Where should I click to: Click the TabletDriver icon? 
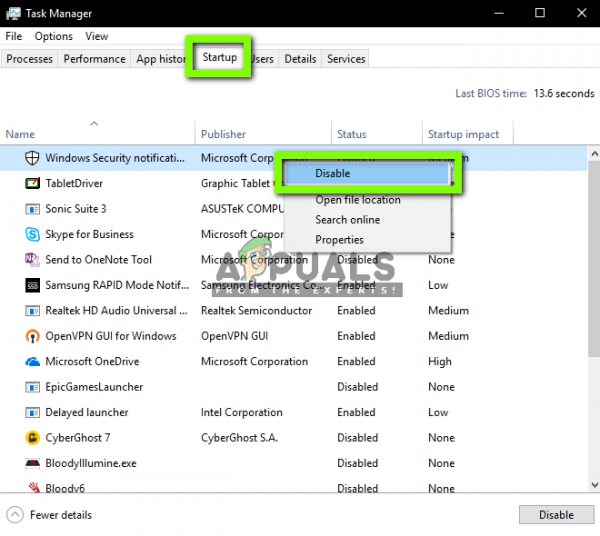pos(32,183)
